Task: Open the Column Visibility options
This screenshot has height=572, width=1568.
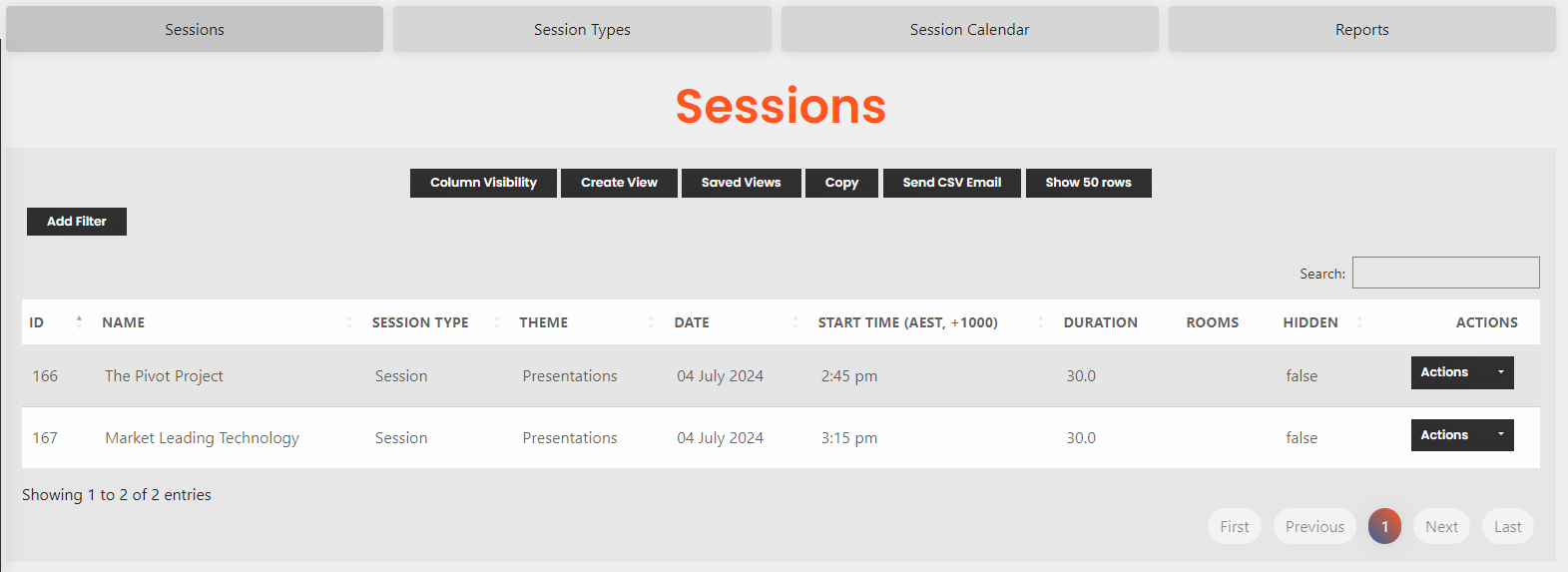Action: pos(483,183)
